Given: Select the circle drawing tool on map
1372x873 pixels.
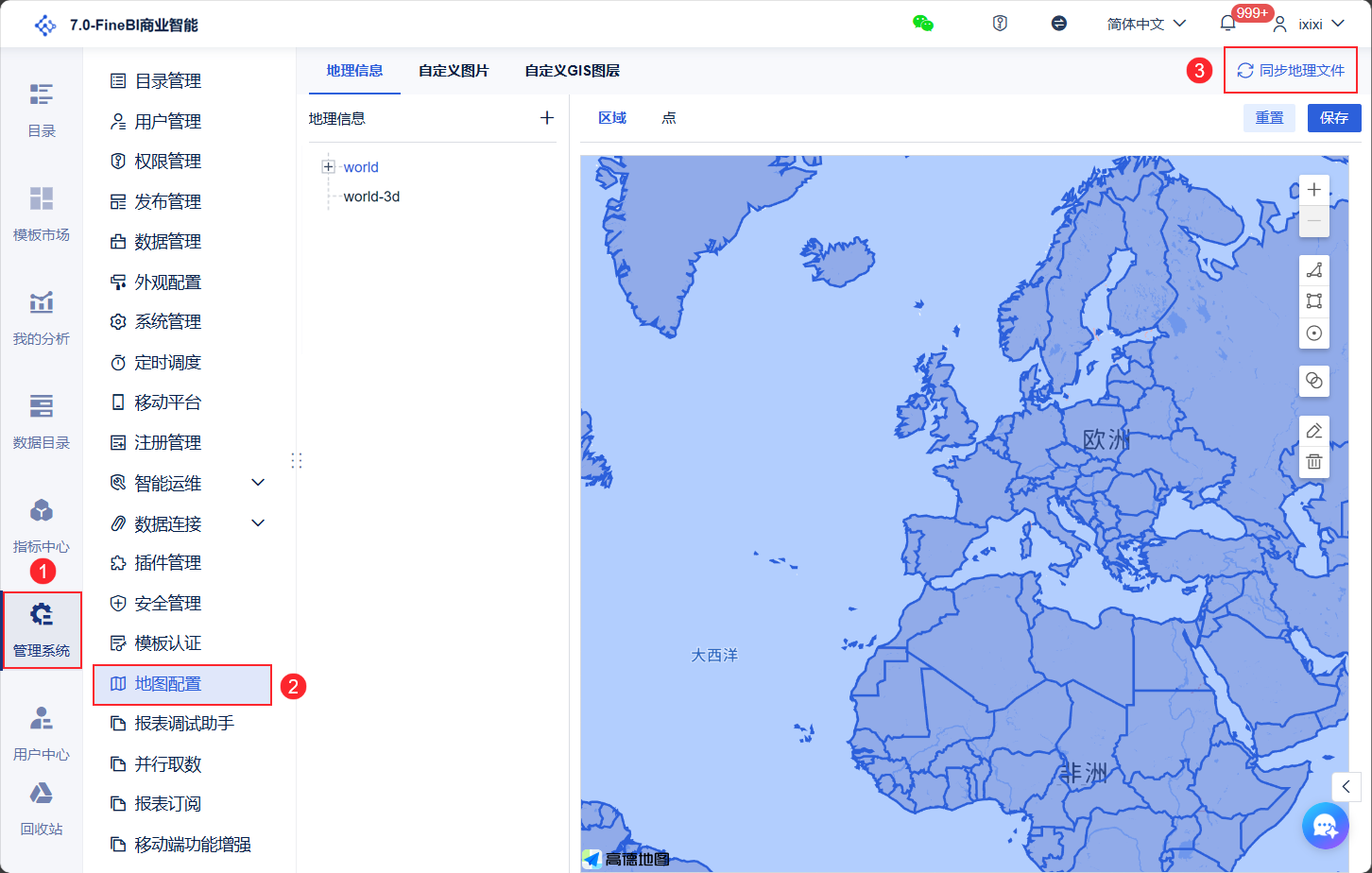Looking at the screenshot, I should coord(1314,333).
